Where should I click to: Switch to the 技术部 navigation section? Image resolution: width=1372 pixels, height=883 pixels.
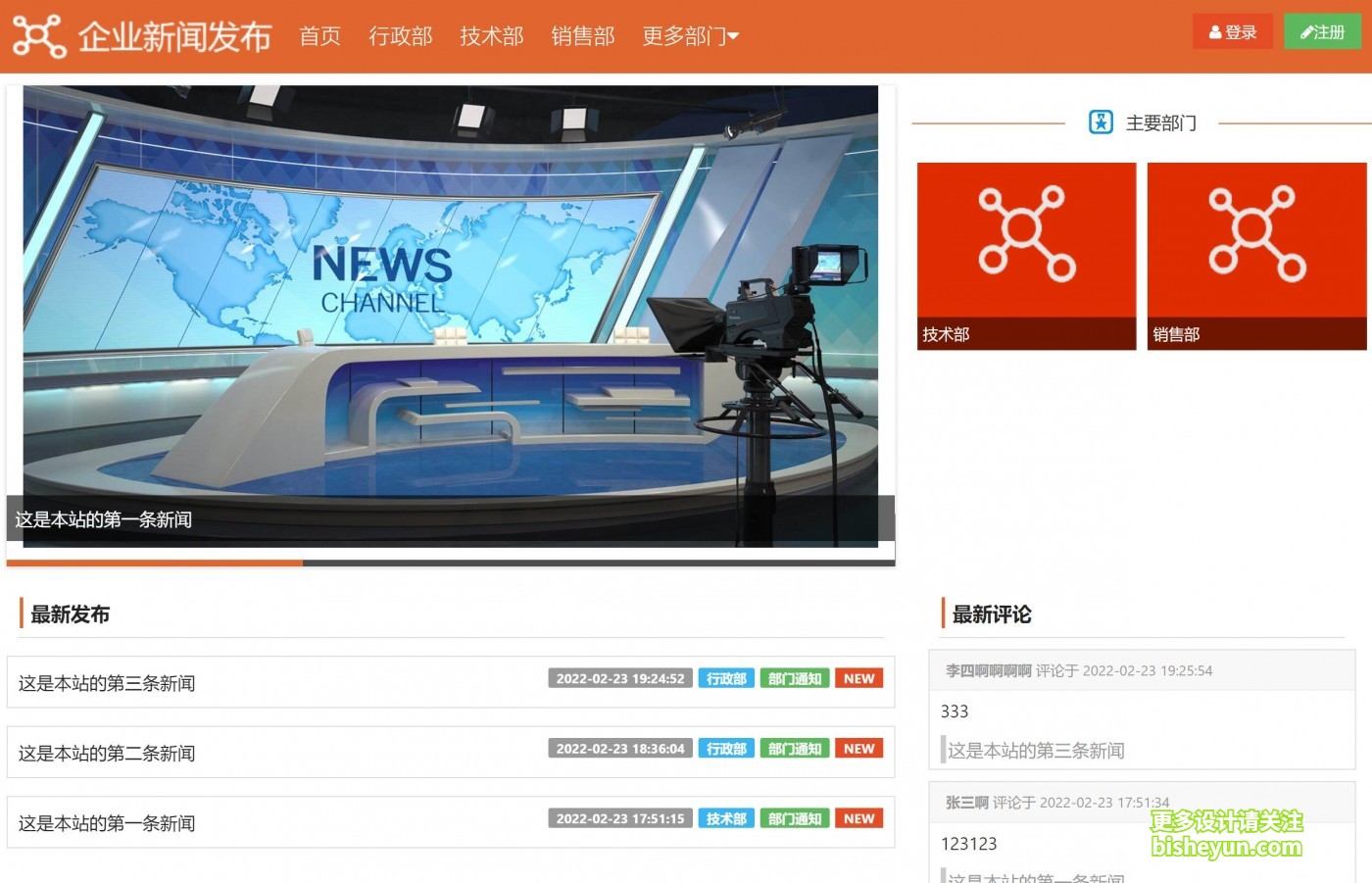[x=491, y=36]
